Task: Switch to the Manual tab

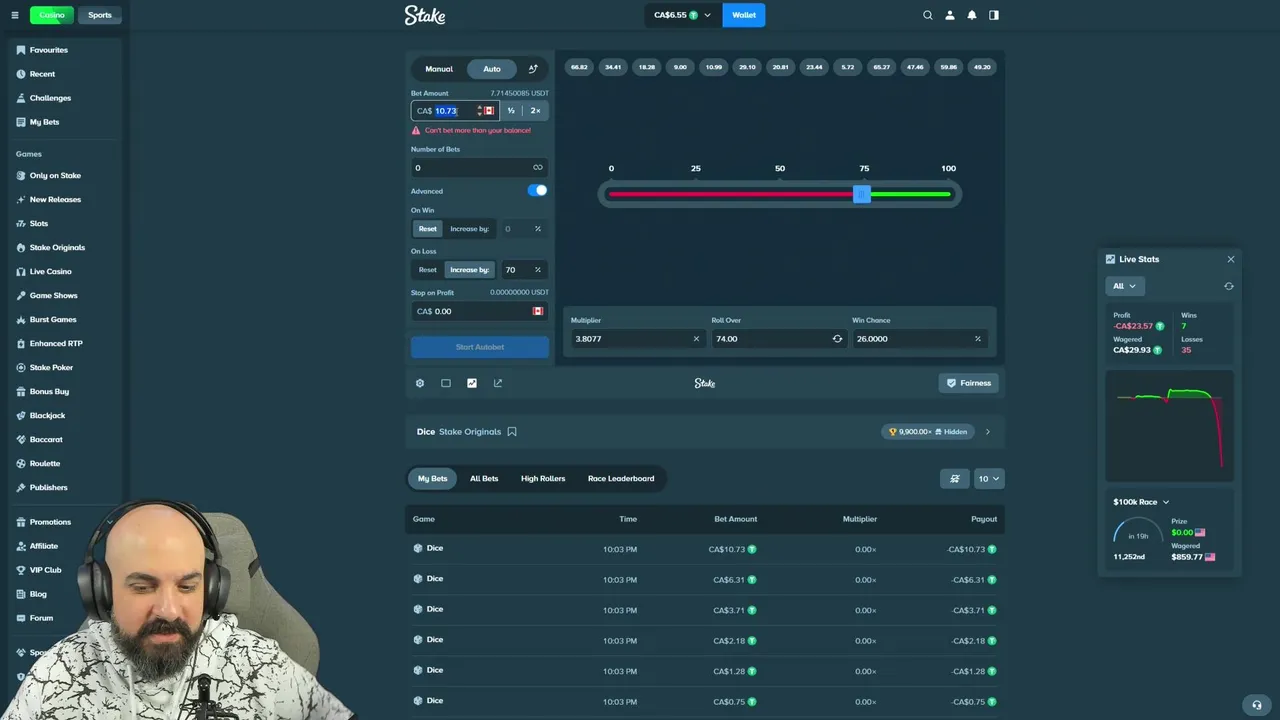Action: click(439, 69)
